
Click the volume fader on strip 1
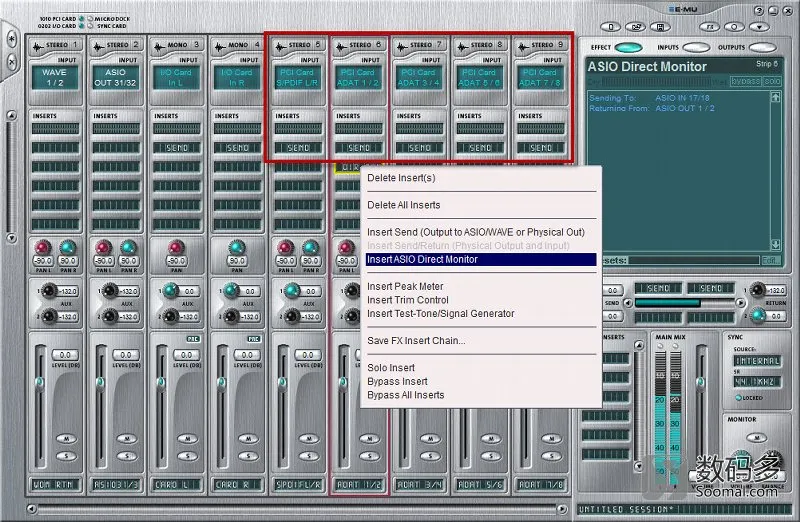40,382
